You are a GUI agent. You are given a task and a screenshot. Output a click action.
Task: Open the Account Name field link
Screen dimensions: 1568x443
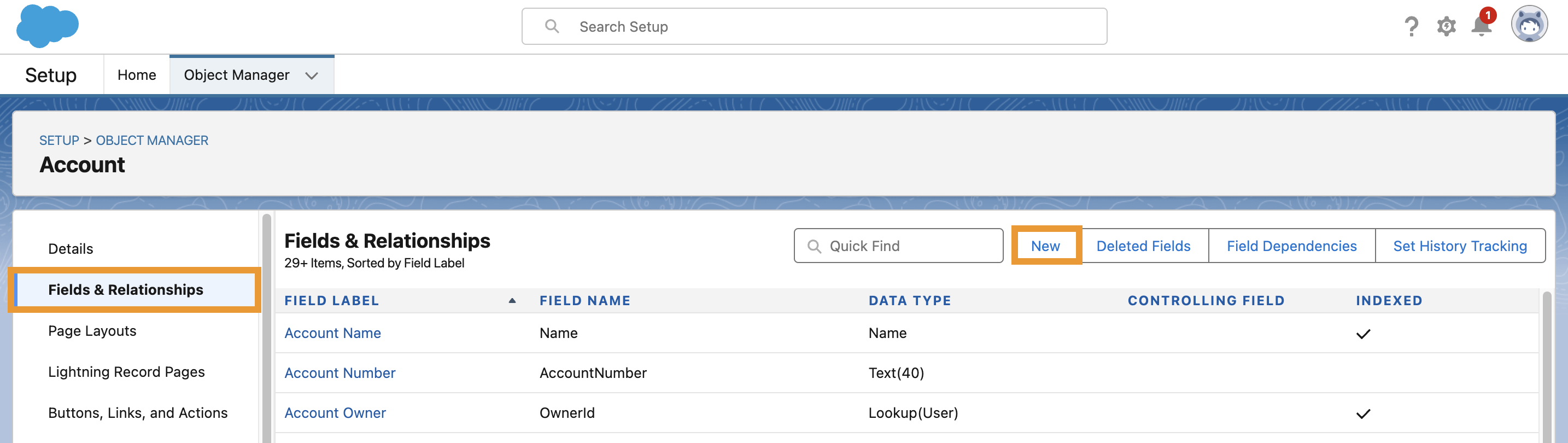point(332,333)
